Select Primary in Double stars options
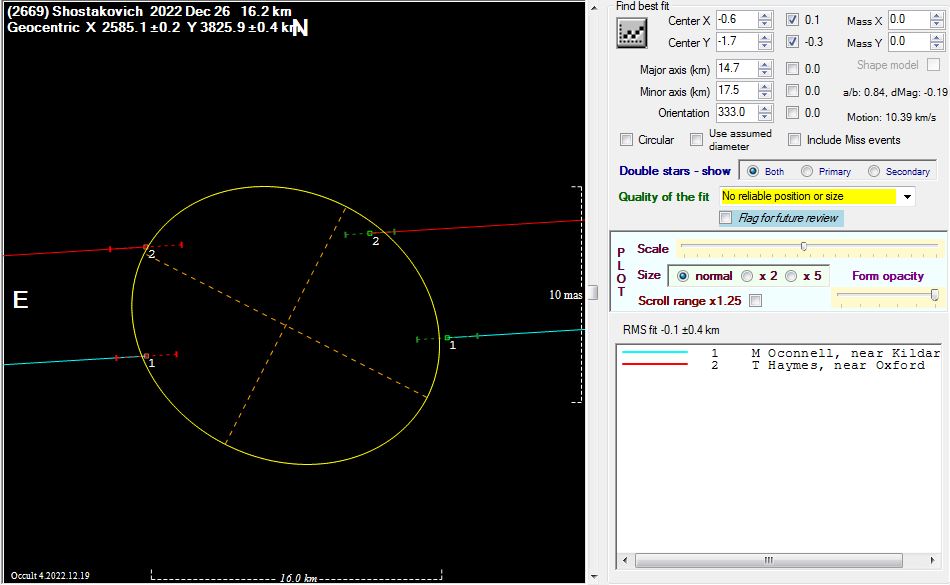950x585 pixels. point(808,171)
